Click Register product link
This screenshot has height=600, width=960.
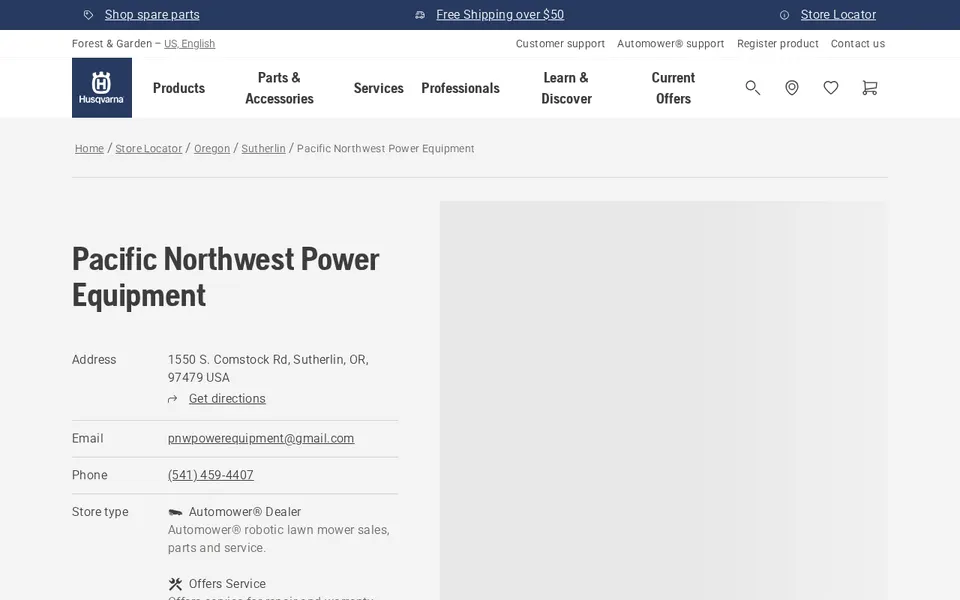[x=778, y=43]
